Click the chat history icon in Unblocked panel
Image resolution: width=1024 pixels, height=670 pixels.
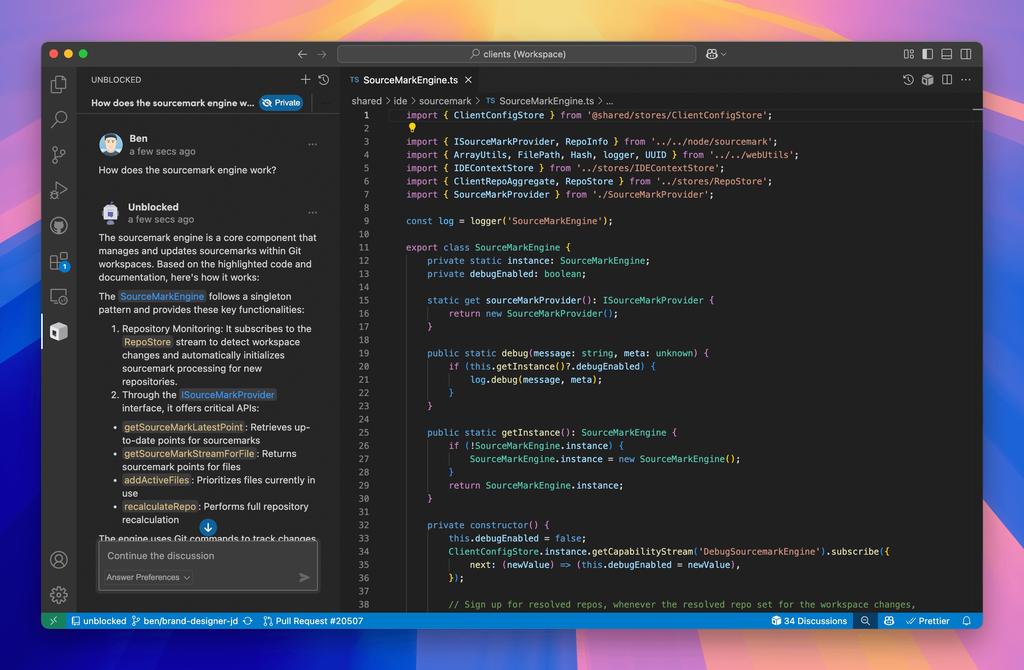(x=324, y=80)
